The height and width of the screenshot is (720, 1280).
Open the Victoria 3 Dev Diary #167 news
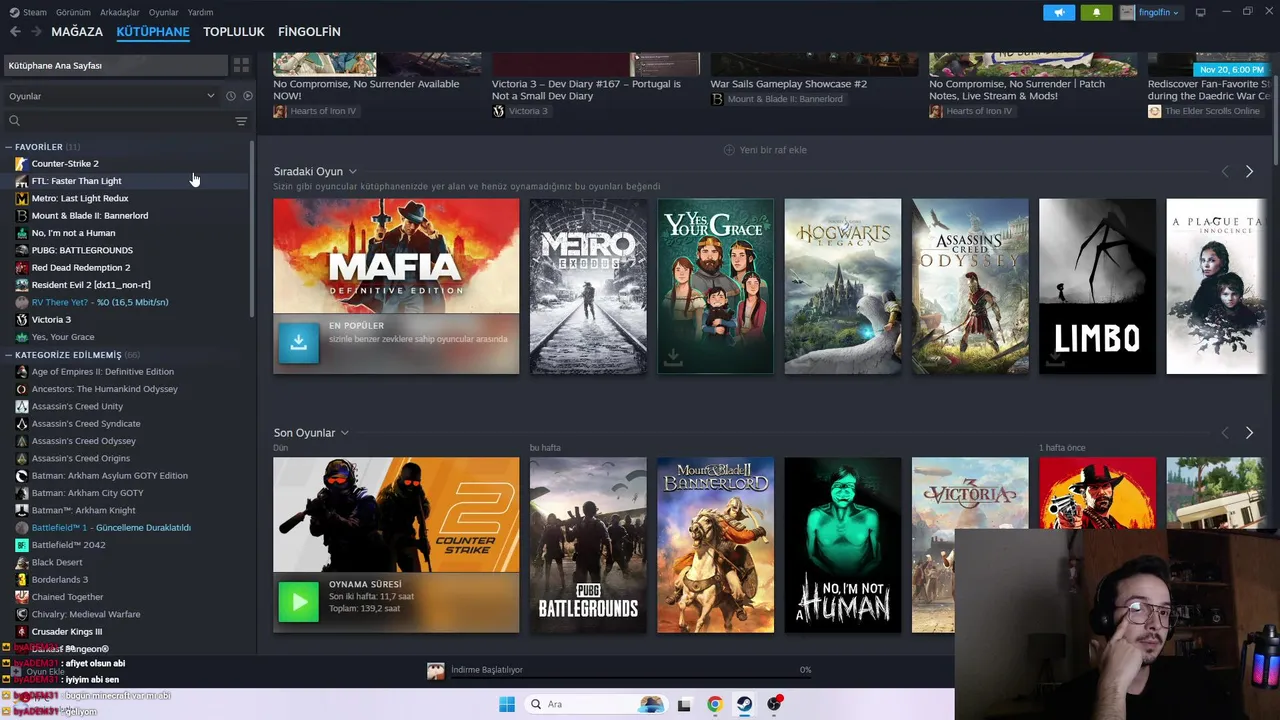click(586, 90)
